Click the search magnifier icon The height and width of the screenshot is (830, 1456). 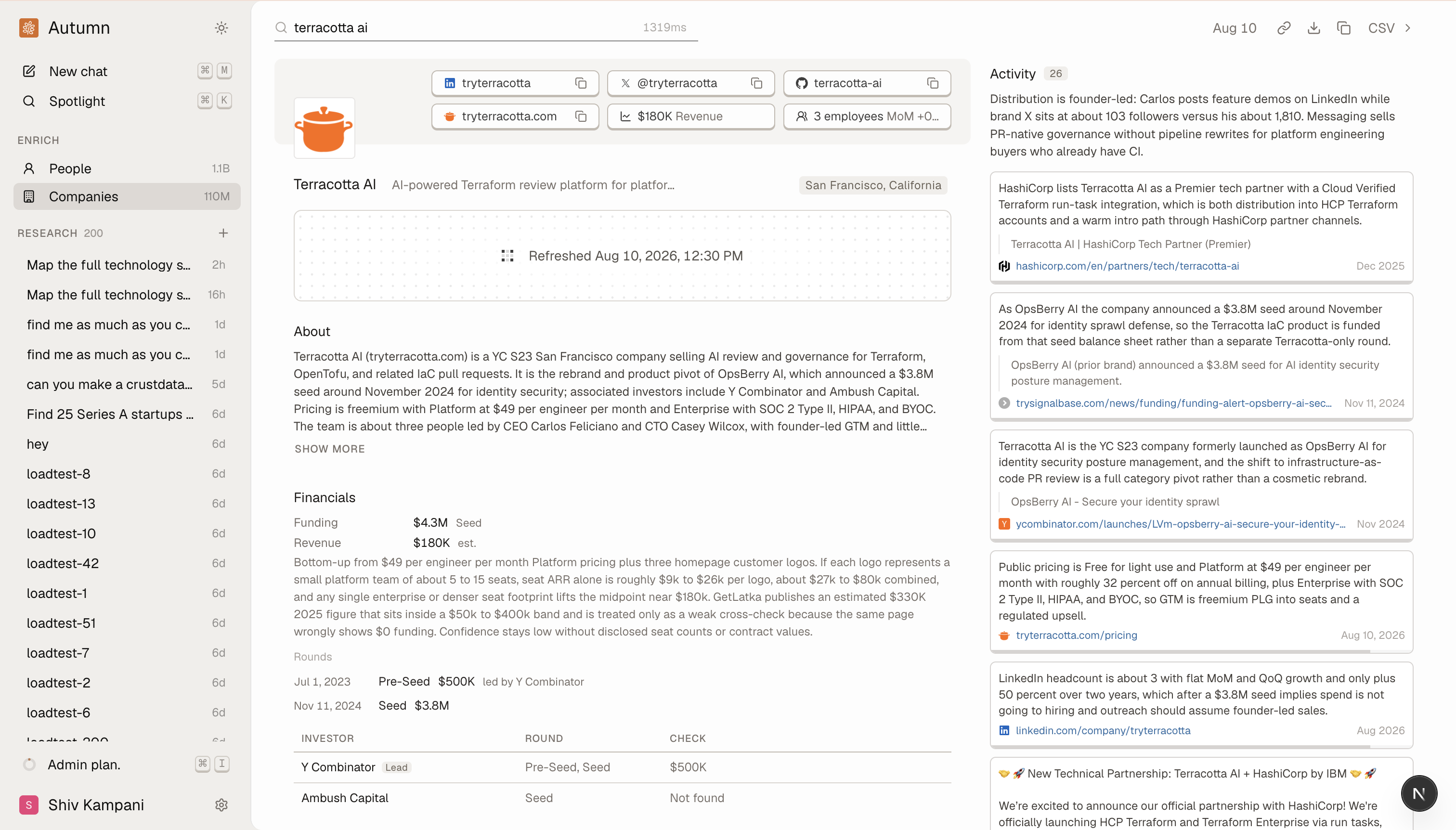[x=281, y=27]
